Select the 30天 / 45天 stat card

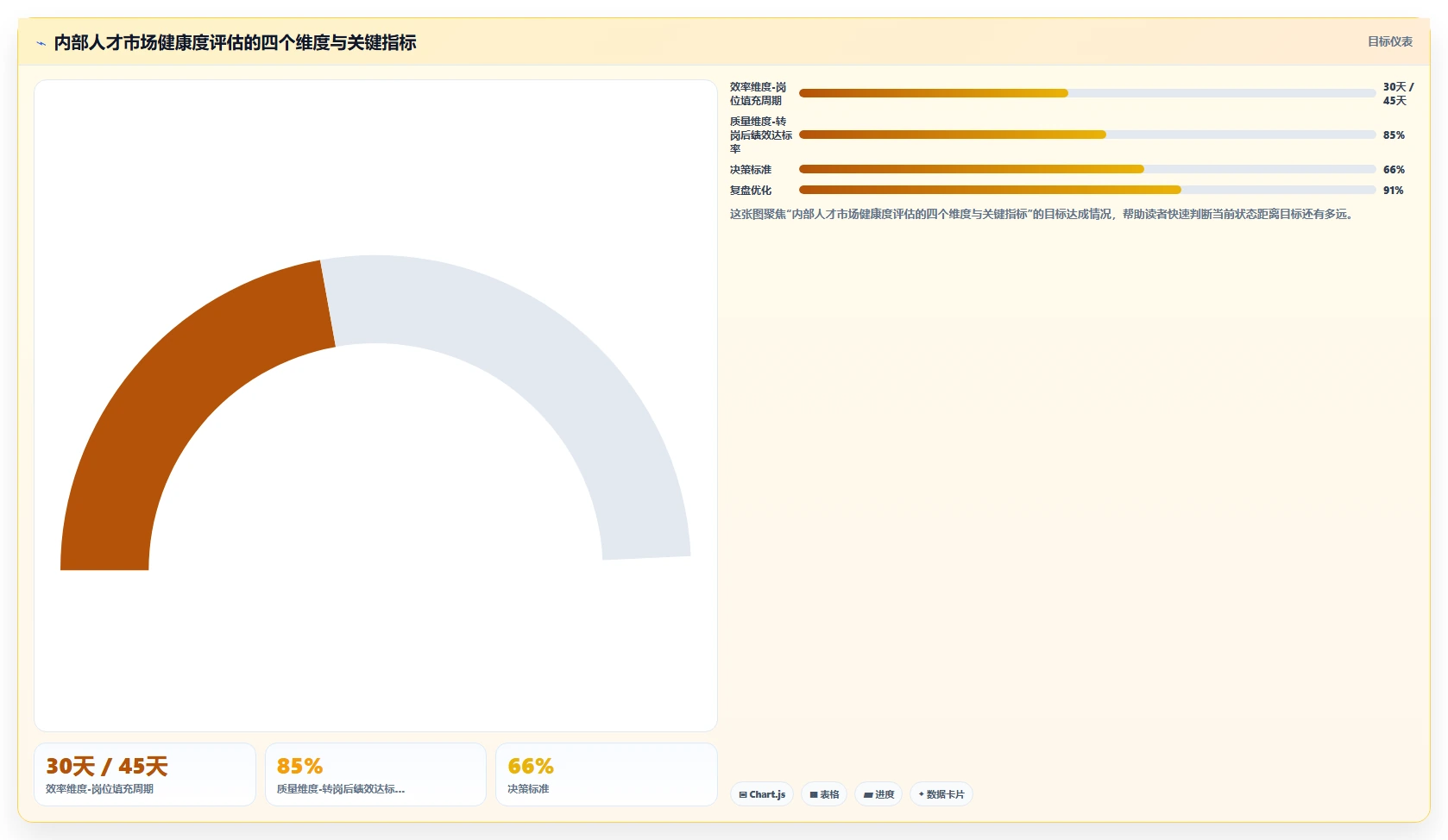click(x=145, y=774)
